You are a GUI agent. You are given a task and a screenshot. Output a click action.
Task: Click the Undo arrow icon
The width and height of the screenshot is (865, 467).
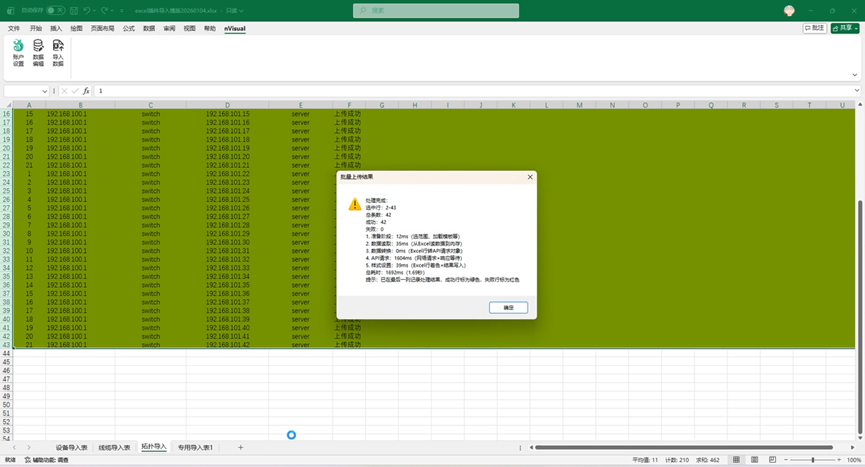(88, 10)
